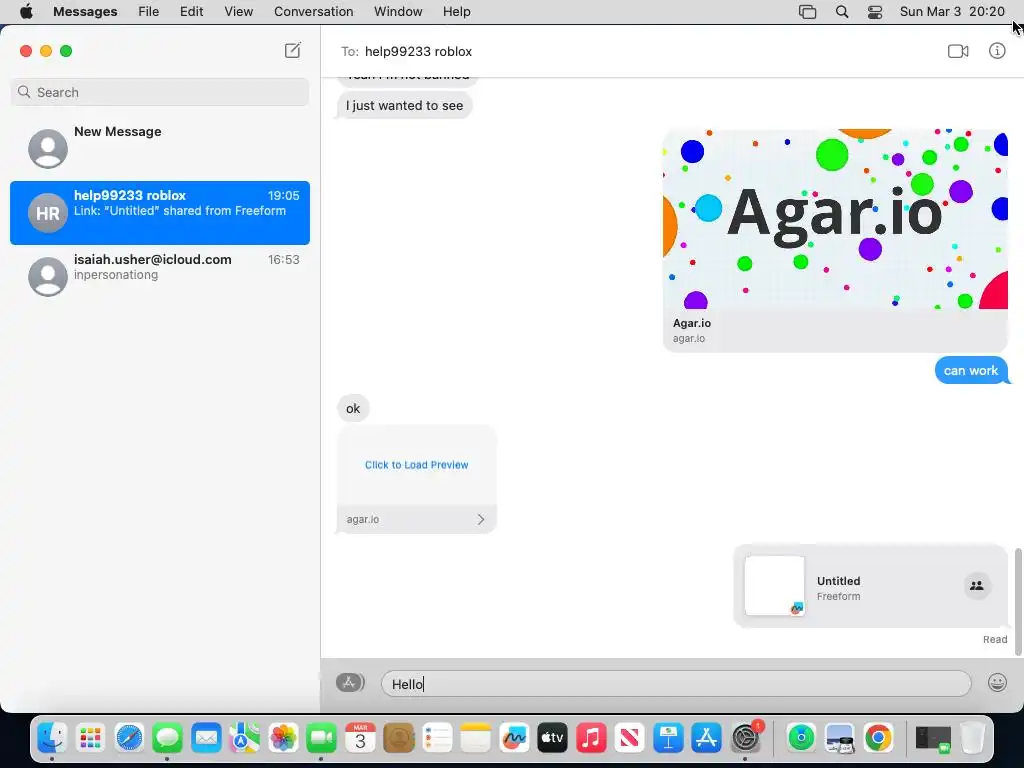The image size is (1024, 768).
Task: Click the Search conversations field
Action: [x=160, y=92]
